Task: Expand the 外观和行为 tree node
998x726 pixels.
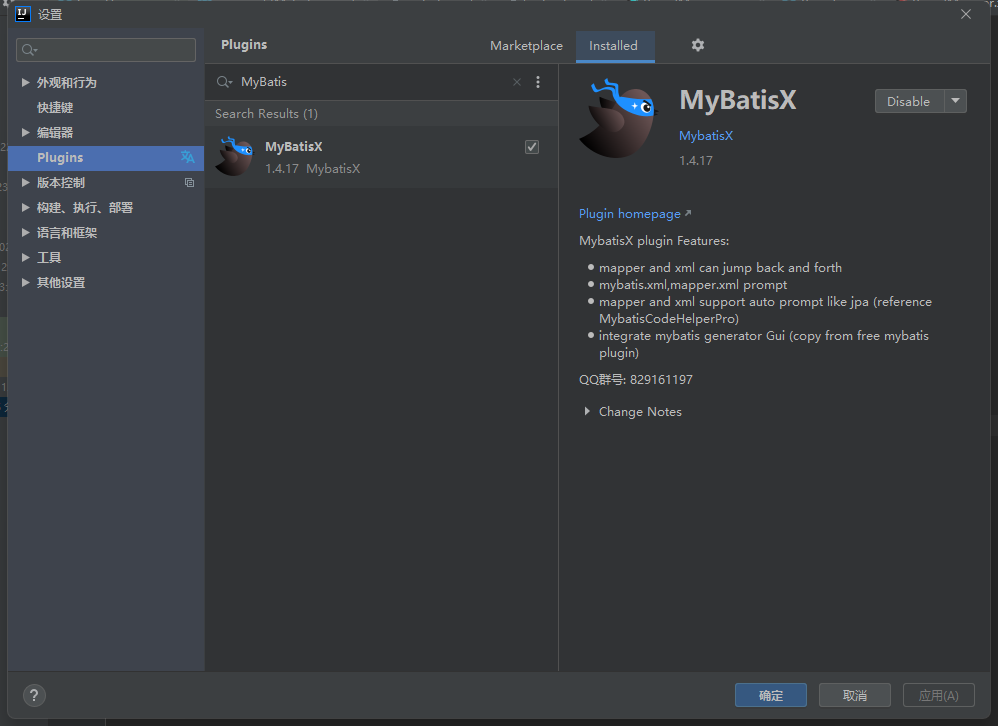Action: [25, 82]
